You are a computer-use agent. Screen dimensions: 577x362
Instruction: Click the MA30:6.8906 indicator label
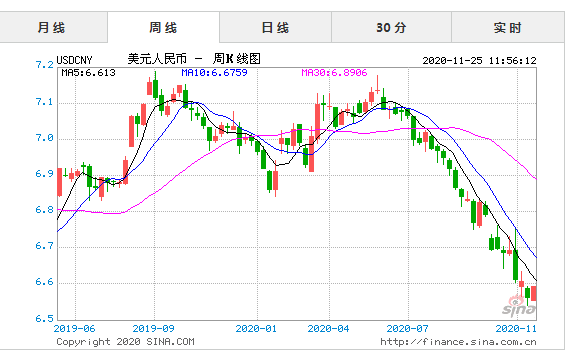(334, 72)
